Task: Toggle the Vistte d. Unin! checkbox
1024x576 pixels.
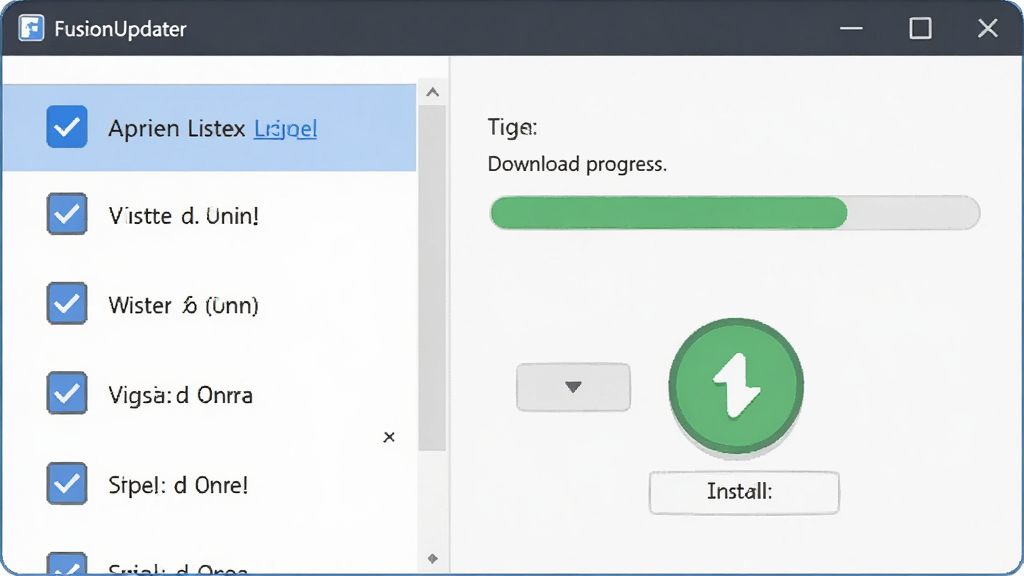Action: pos(67,214)
